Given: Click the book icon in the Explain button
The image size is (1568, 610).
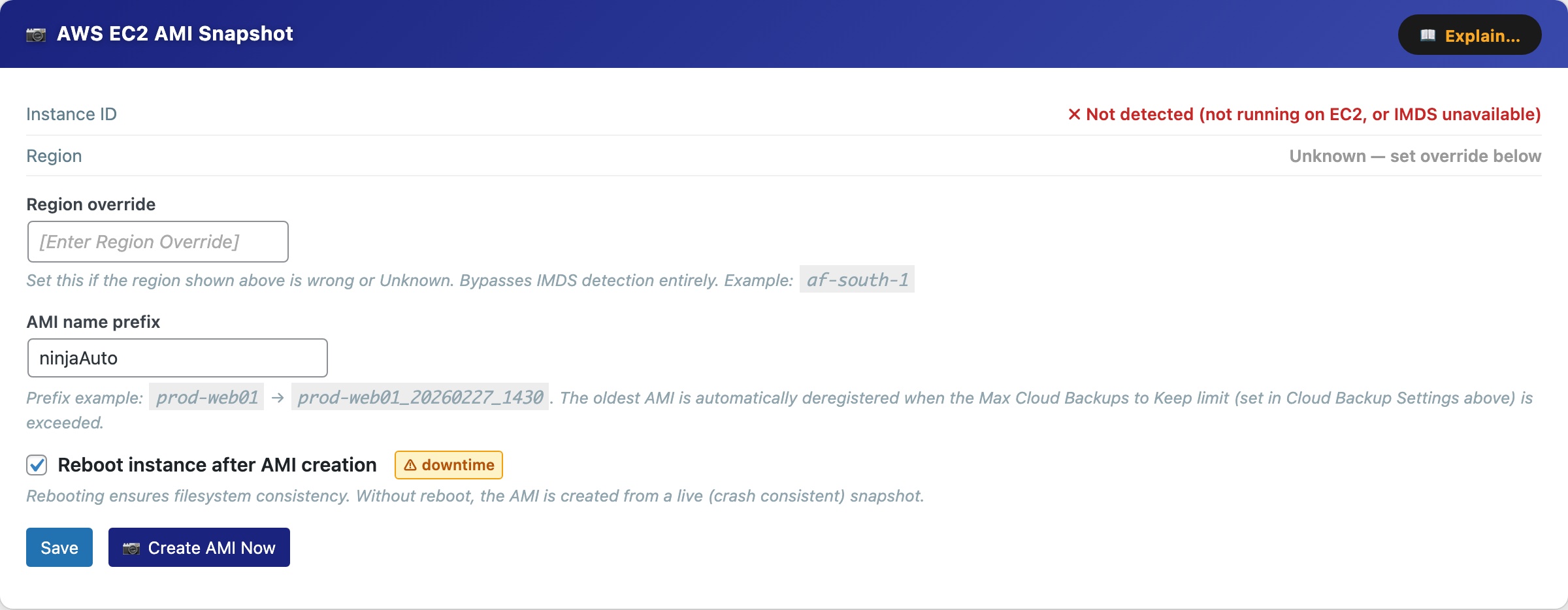Looking at the screenshot, I should (1428, 35).
